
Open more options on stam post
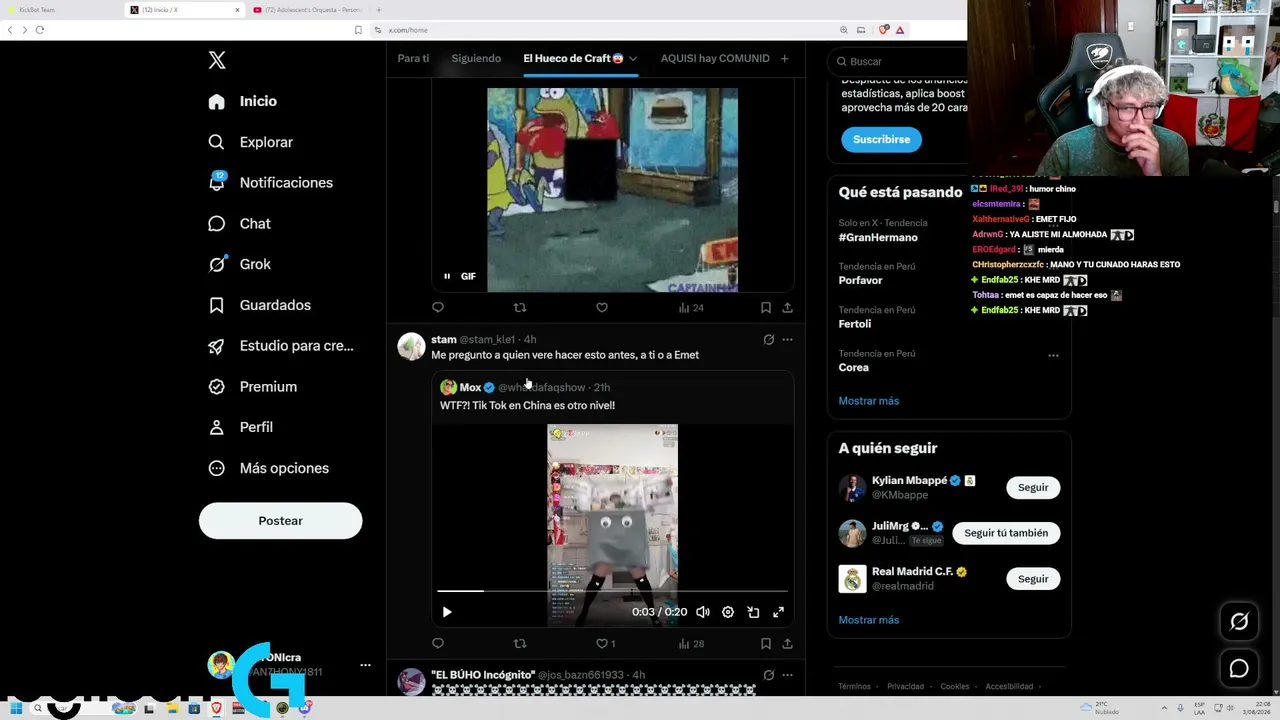pyautogui.click(x=788, y=340)
